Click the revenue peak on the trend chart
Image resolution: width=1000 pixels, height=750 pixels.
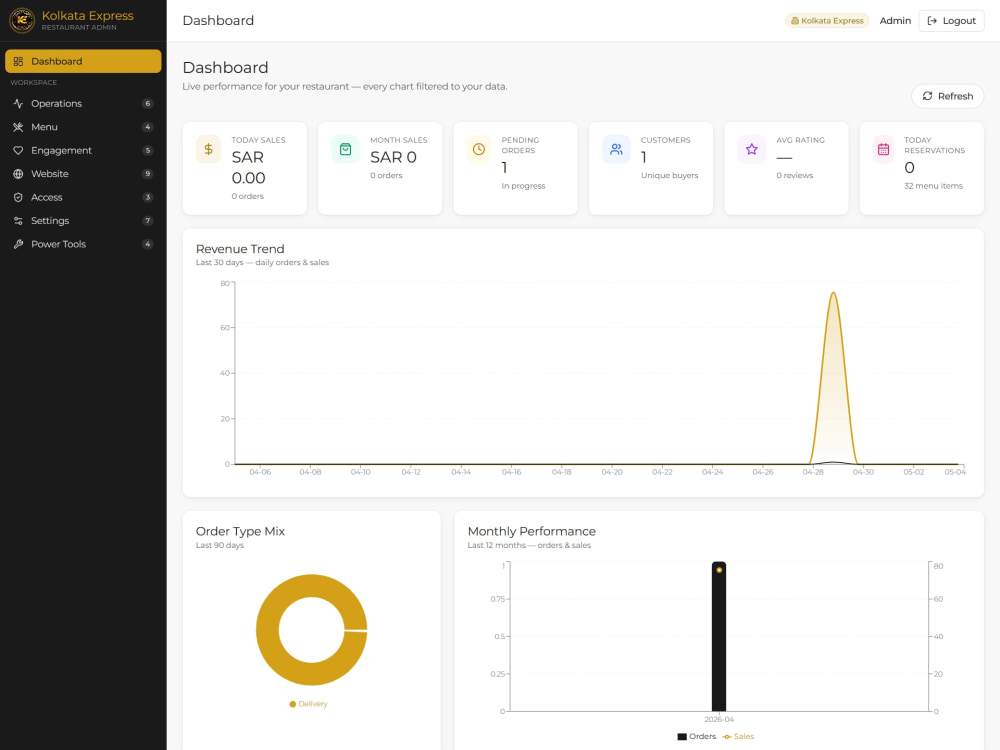833,293
